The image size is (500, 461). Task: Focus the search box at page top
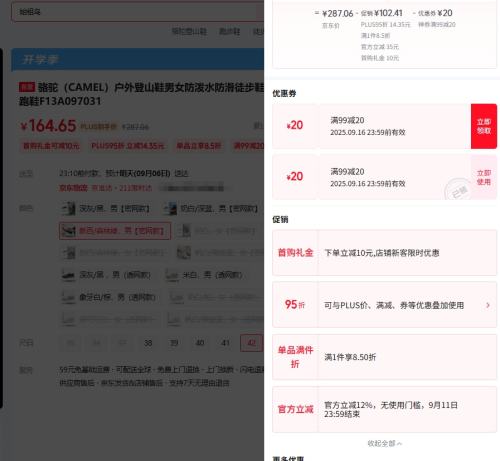[x=138, y=12]
